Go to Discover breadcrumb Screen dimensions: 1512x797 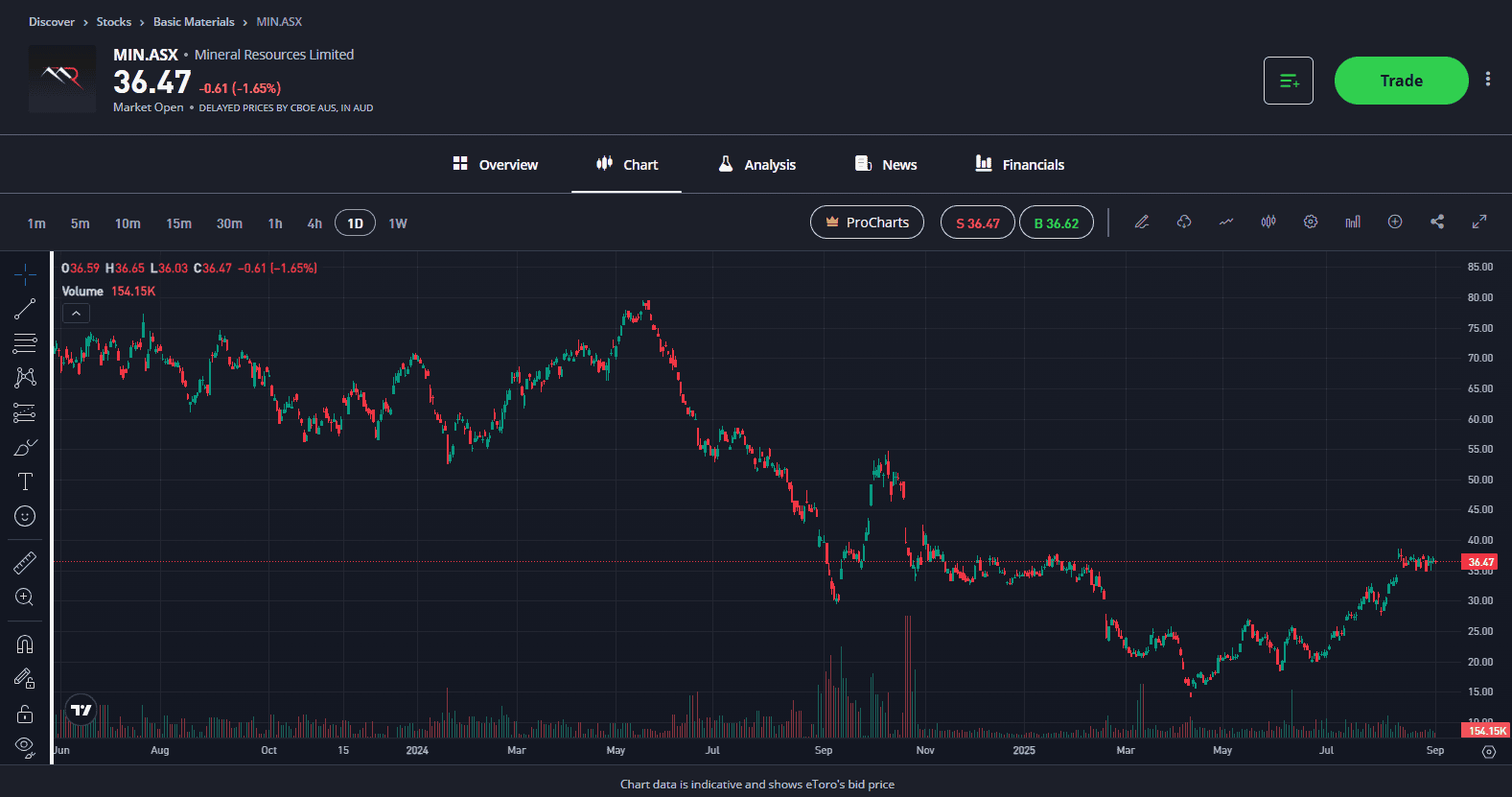point(52,21)
